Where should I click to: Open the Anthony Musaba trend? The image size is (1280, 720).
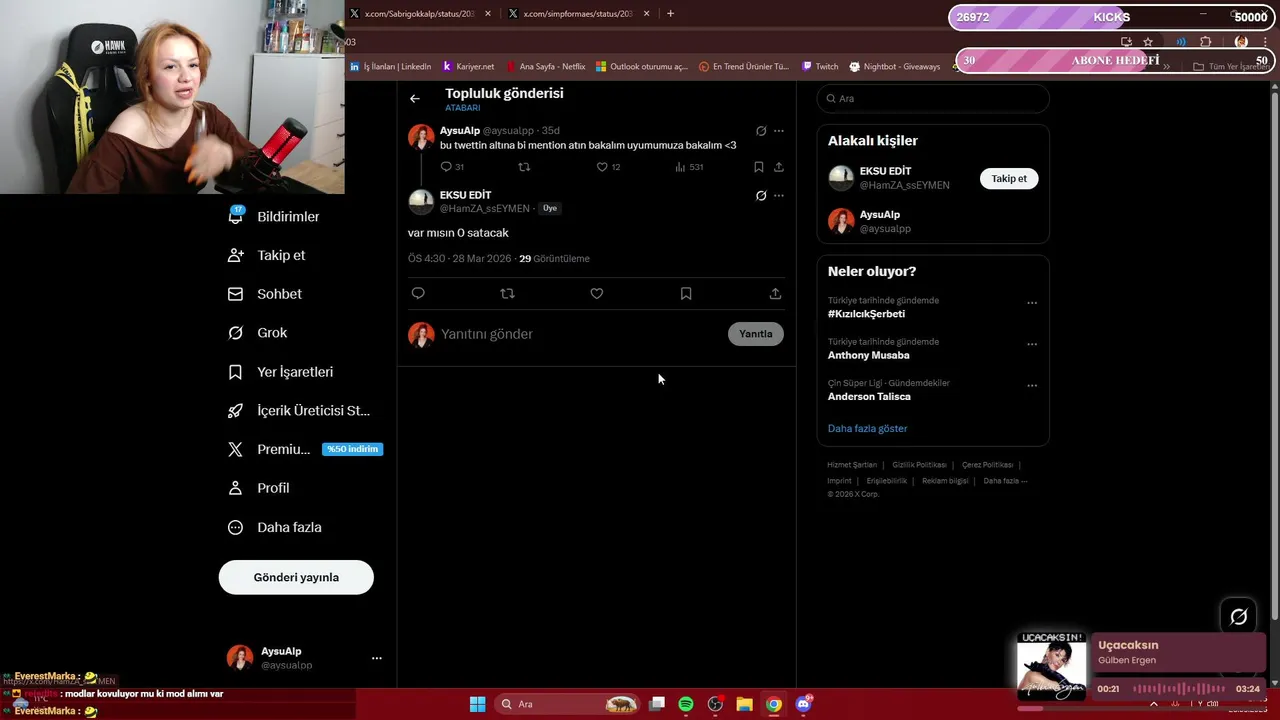[x=868, y=355]
